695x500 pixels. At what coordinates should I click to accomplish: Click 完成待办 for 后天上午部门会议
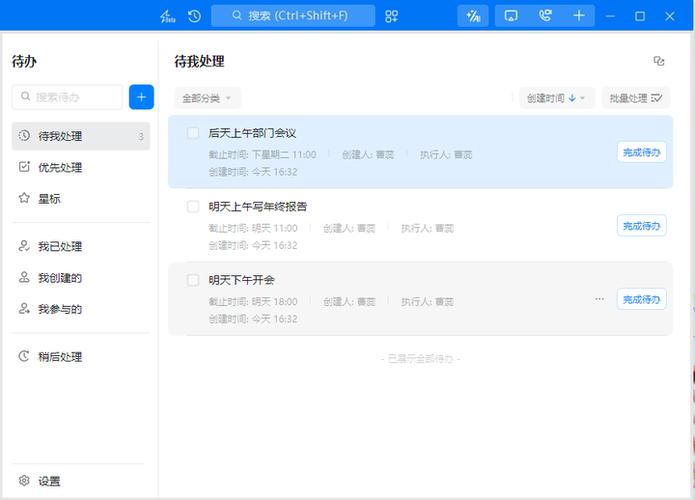point(641,152)
